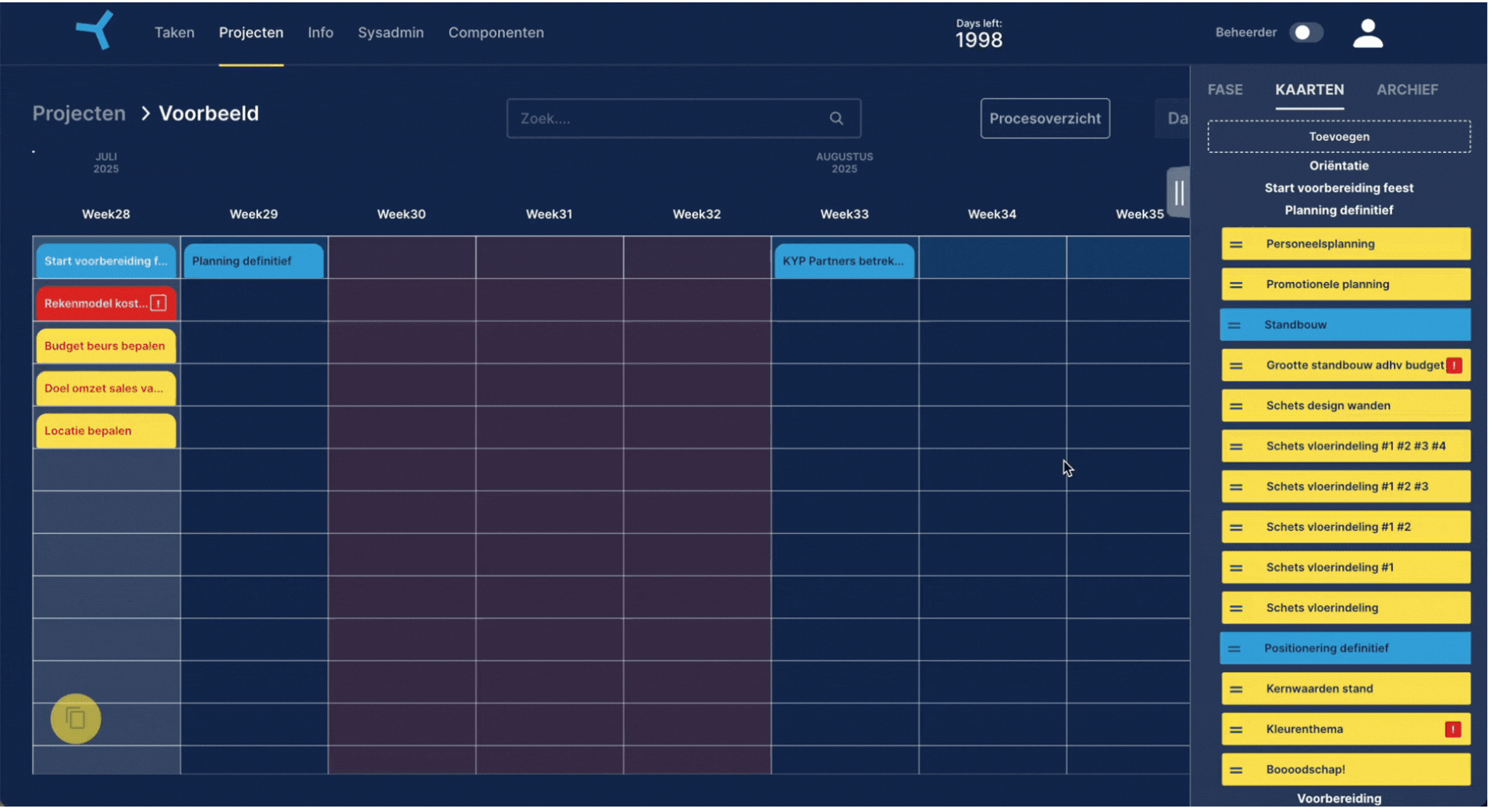Grab handle of Kernwaarden stand card
Image resolution: width=1492 pixels, height=812 pixels.
1236,688
